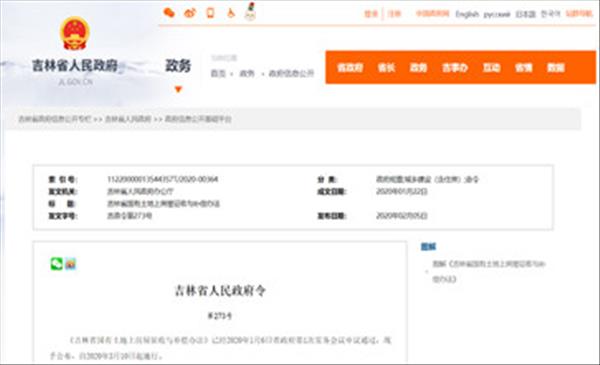Viewport: 600px width, 365px height.
Task: Open 吉林省人民政府 in the gray path bar
Action: point(128,119)
